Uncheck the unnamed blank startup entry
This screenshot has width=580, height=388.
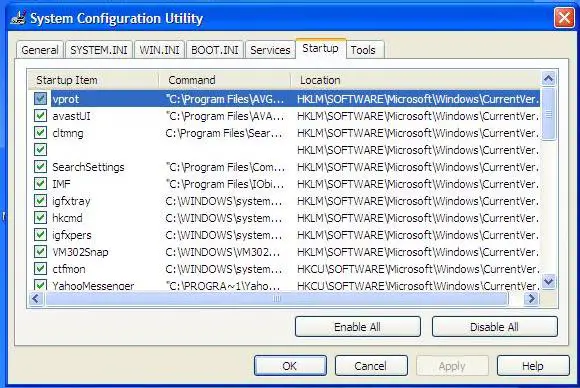[x=40, y=150]
